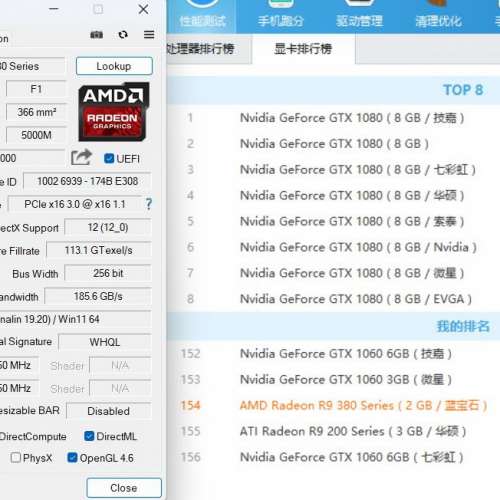500x500 pixels.
Task: Click the F1 revision field
Action: pos(36,89)
